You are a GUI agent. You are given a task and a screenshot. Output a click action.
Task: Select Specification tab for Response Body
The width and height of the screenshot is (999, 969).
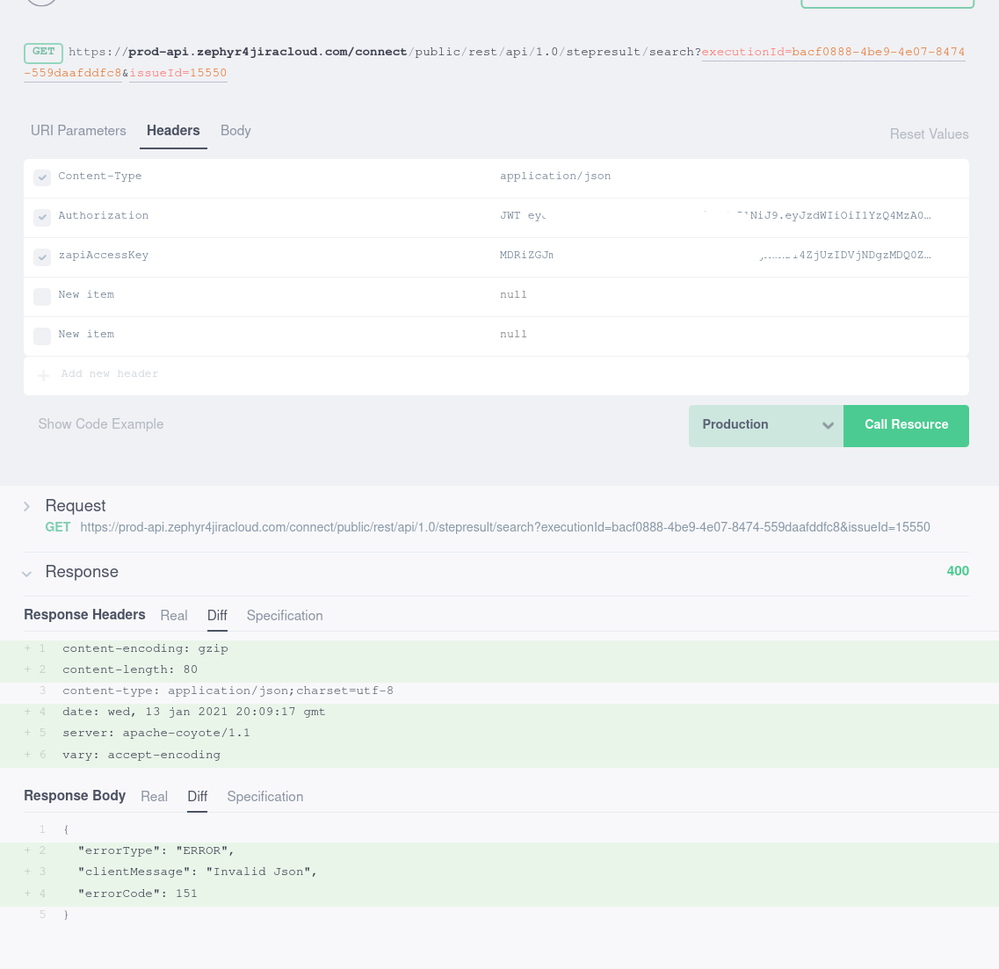click(x=264, y=797)
